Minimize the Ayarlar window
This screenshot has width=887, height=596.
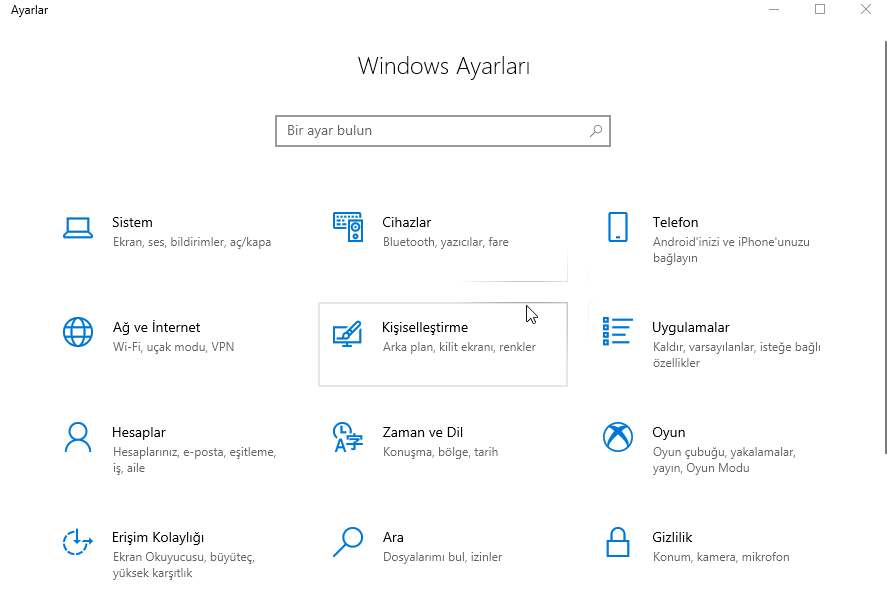[774, 10]
